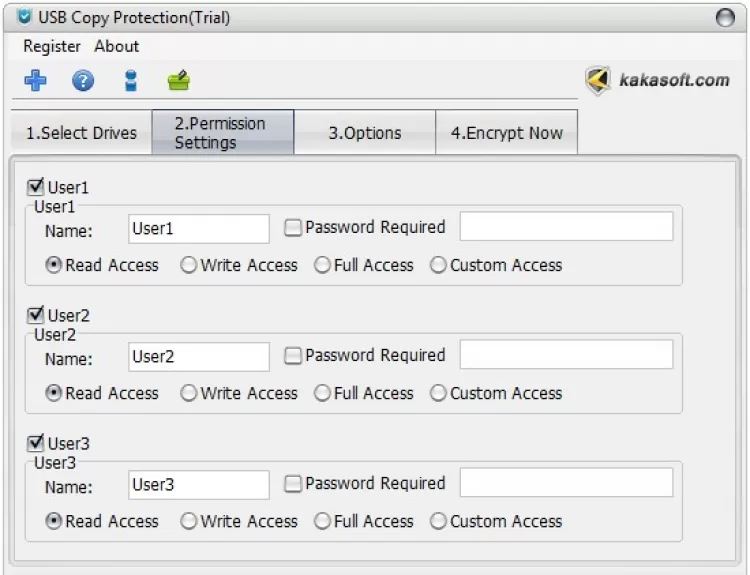The image size is (750, 575).
Task: Enable Password Required for User2
Action: 293,356
